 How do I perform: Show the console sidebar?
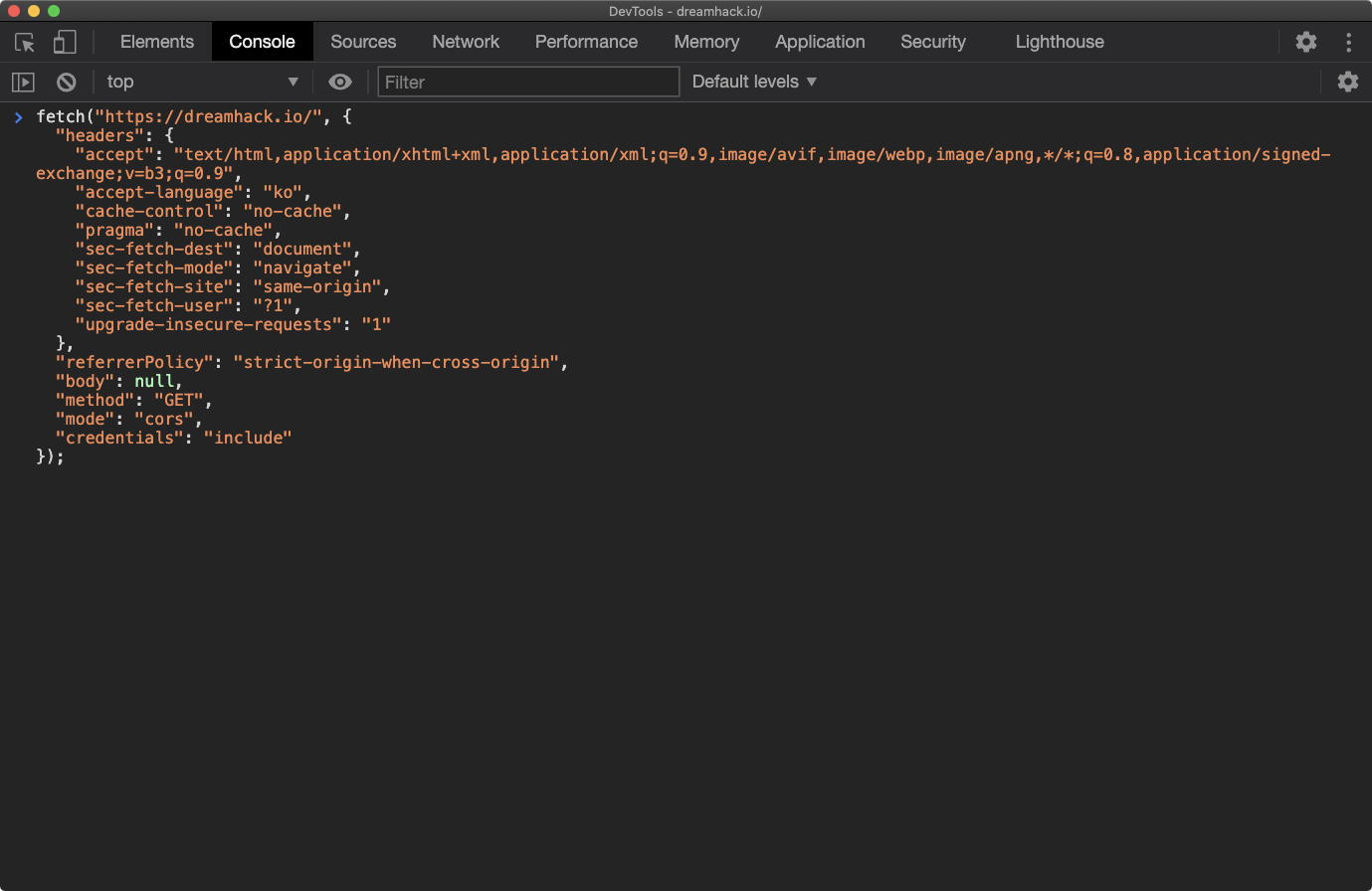[x=23, y=82]
